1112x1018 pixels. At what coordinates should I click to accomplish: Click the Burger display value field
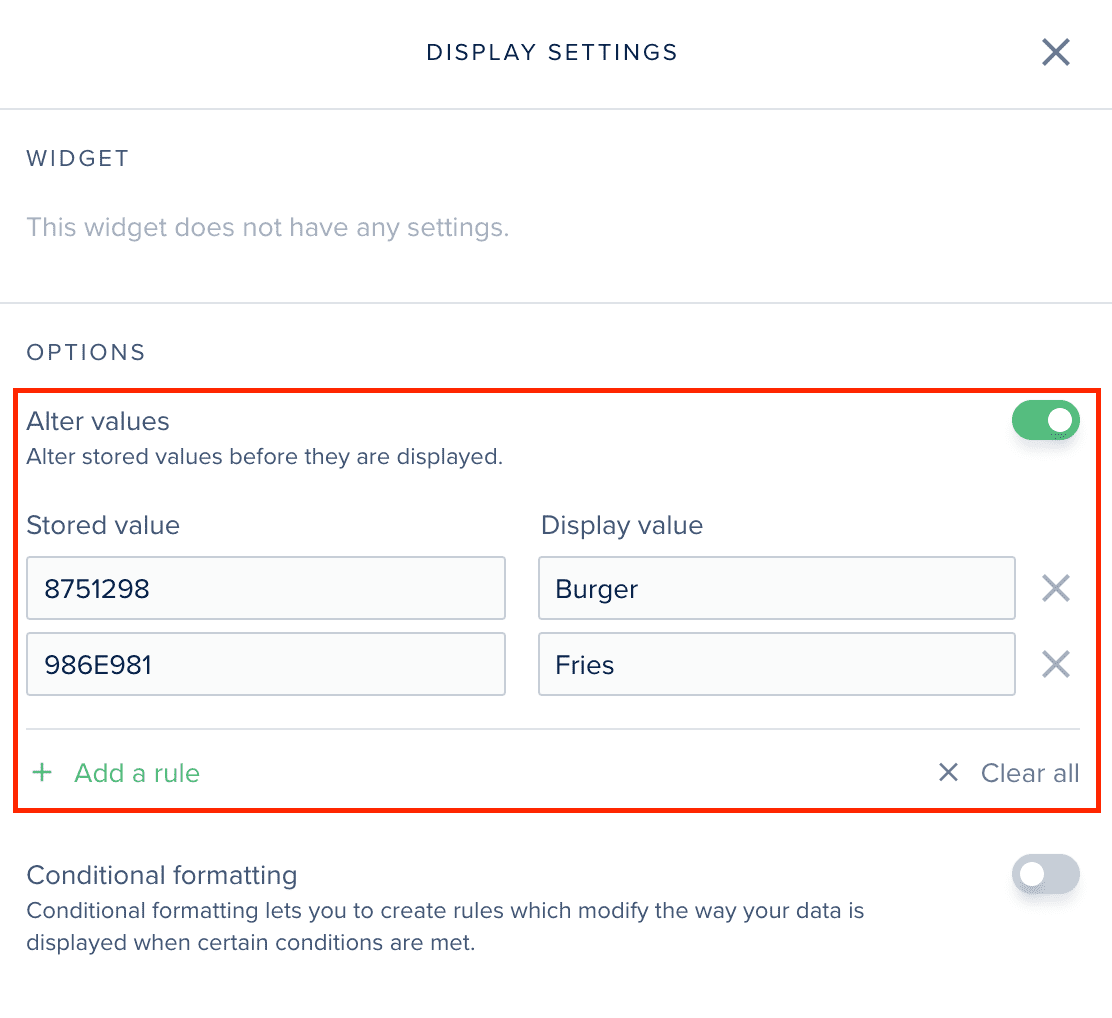pyautogui.click(x=776, y=589)
